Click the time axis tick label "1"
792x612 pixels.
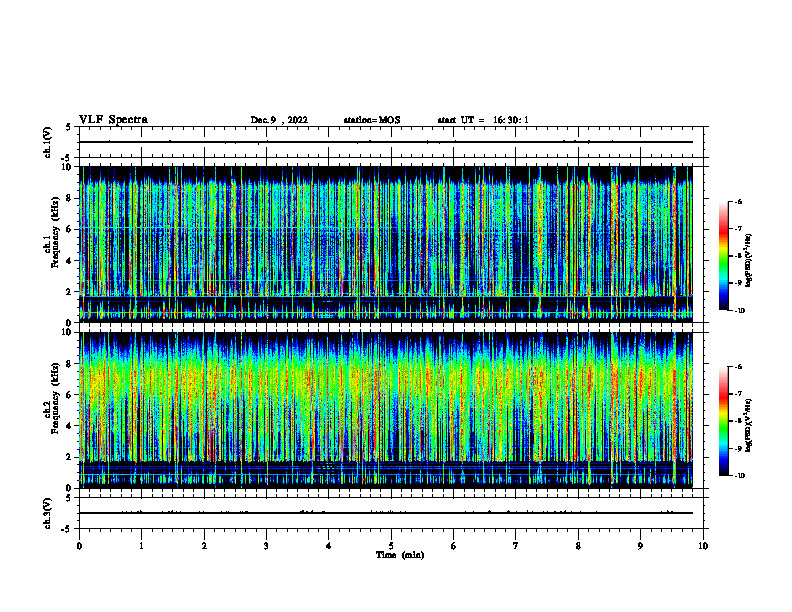(x=142, y=546)
